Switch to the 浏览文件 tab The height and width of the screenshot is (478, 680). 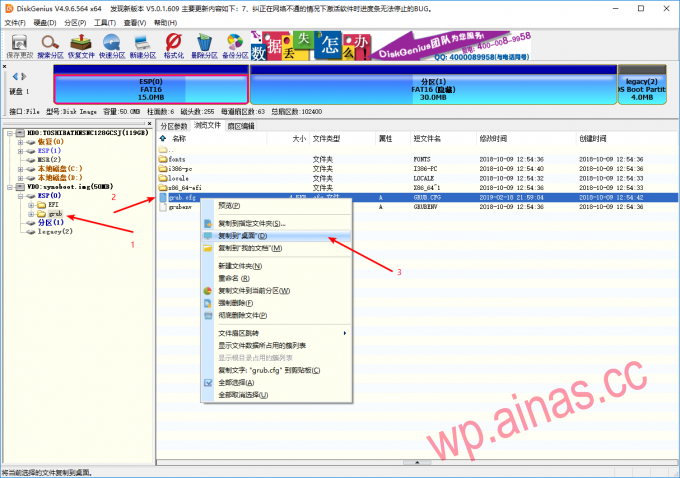(207, 125)
